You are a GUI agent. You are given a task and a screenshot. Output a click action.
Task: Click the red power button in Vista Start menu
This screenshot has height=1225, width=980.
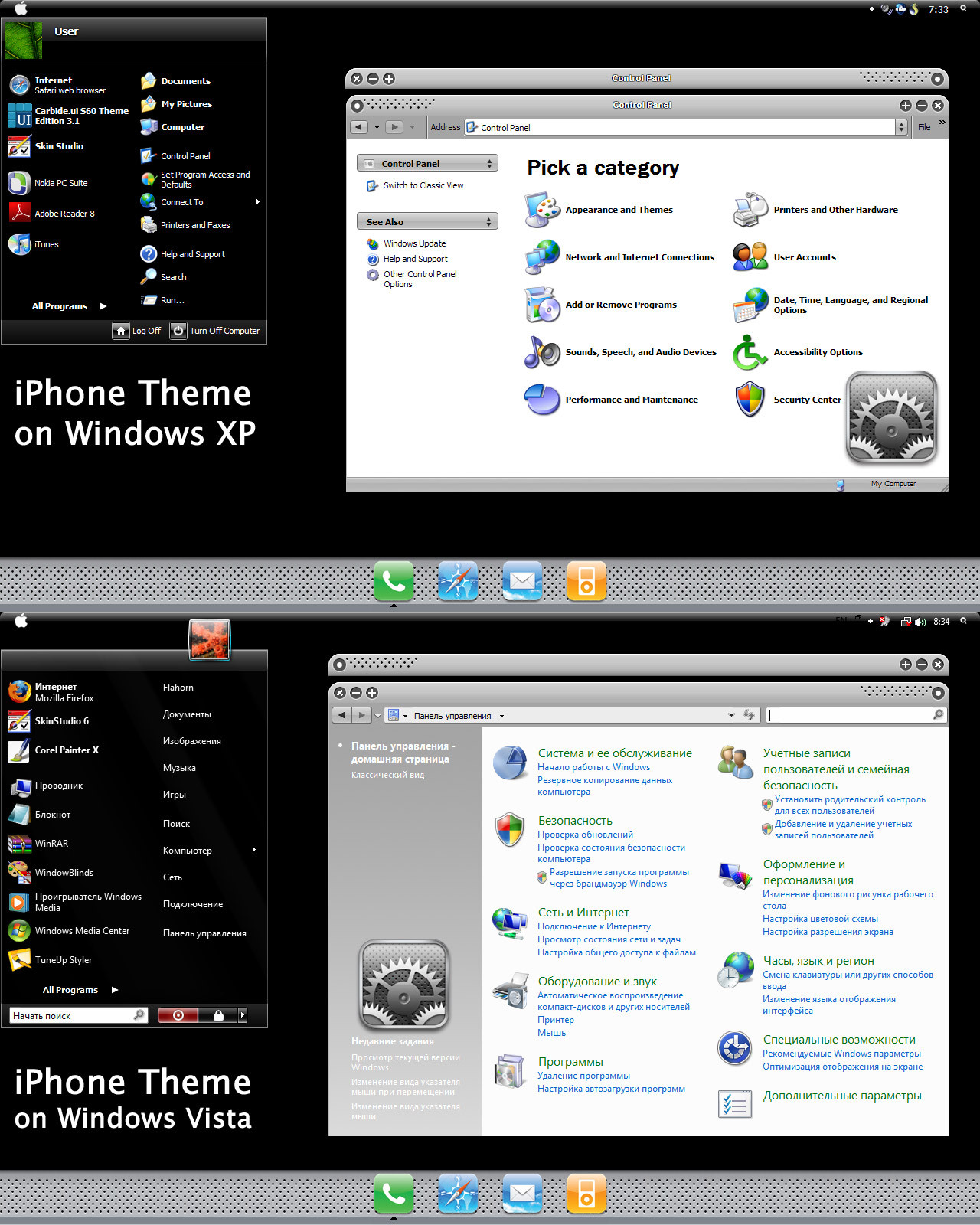(x=178, y=1015)
